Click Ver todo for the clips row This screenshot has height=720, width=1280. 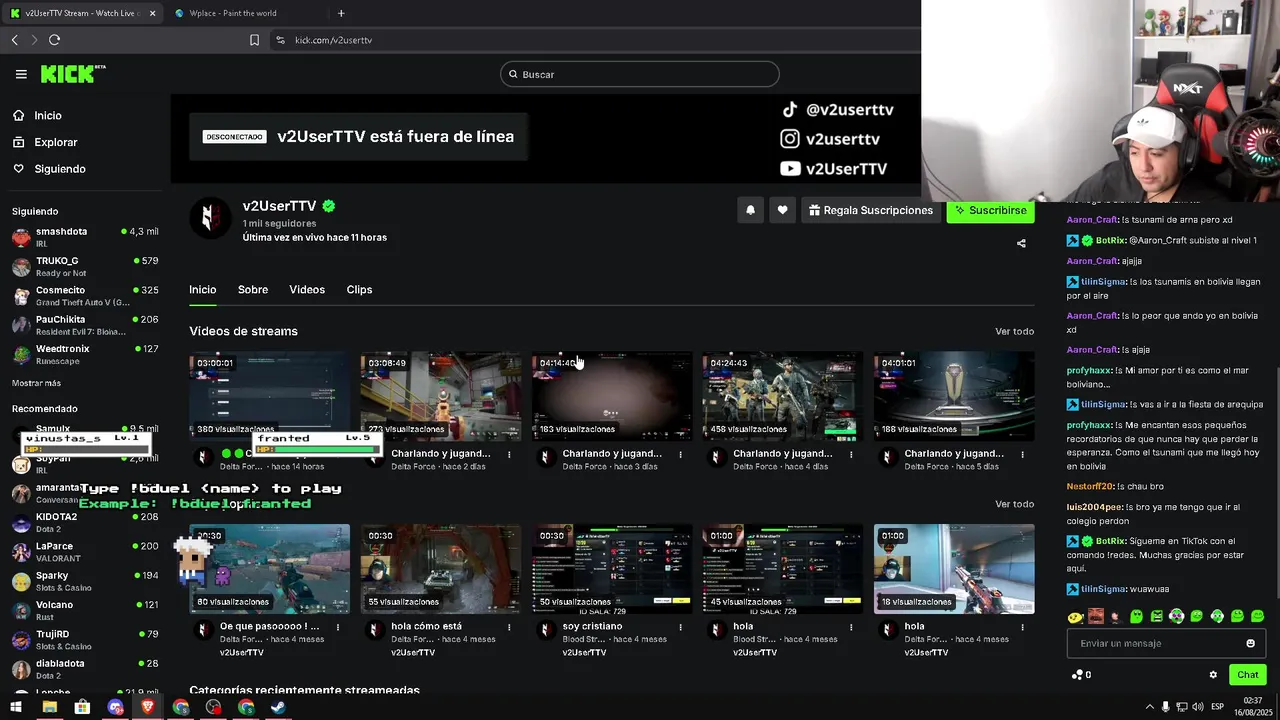1014,504
